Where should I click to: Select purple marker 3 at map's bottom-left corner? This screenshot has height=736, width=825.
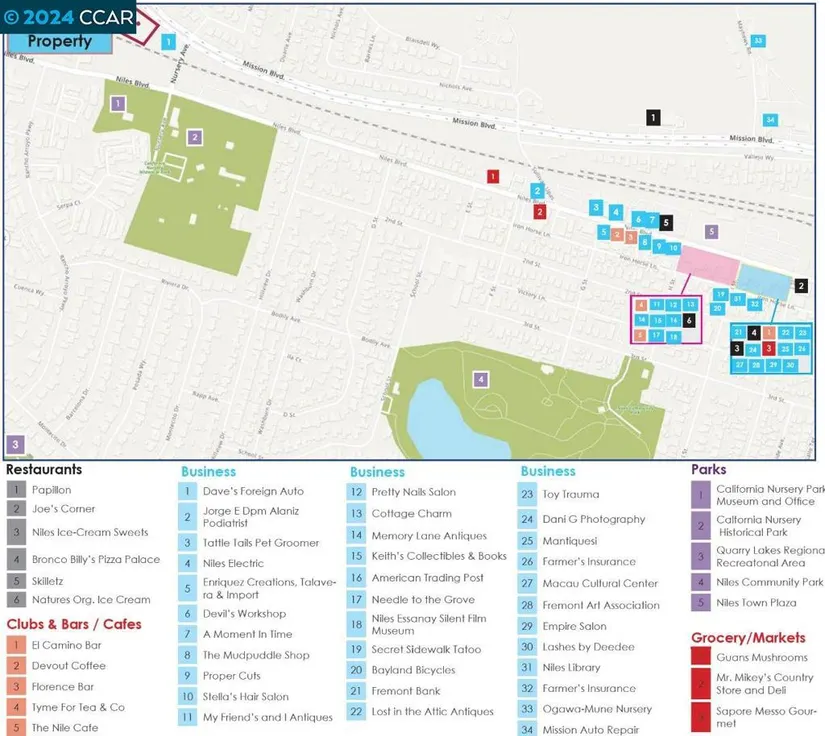pyautogui.click(x=15, y=443)
